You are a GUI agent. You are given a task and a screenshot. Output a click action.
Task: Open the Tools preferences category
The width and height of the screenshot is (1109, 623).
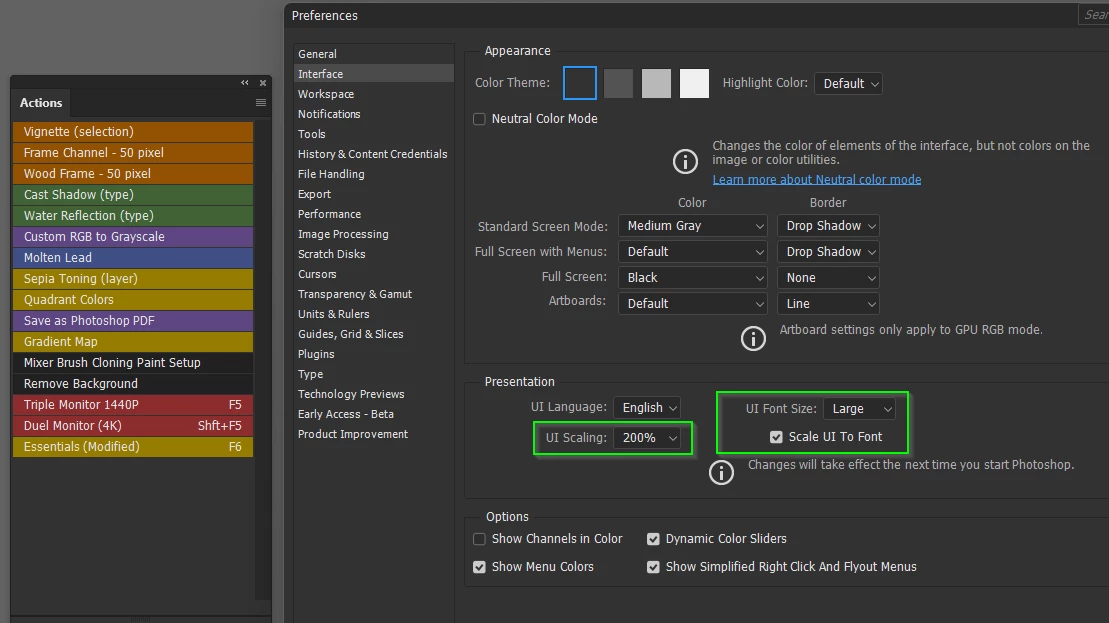(x=373, y=134)
